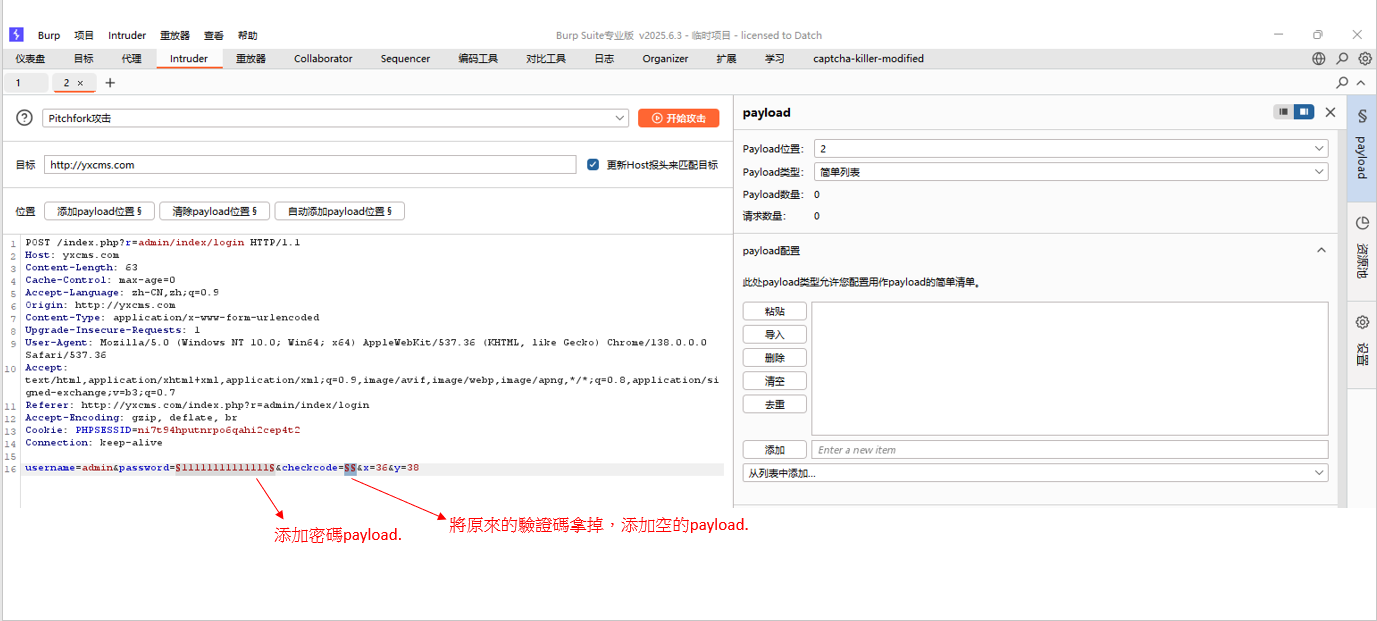Click the 粘贴 paste button

(x=775, y=311)
